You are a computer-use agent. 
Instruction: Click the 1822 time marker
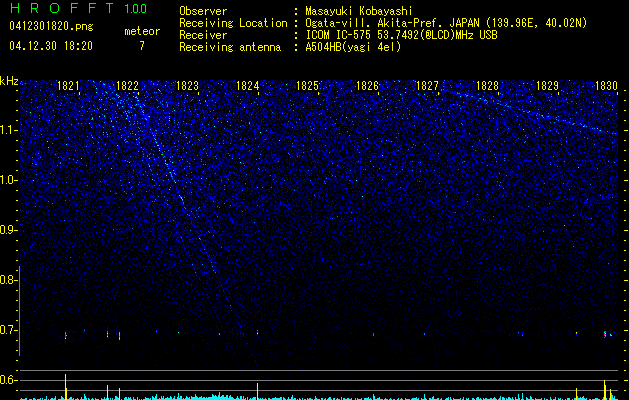[128, 86]
